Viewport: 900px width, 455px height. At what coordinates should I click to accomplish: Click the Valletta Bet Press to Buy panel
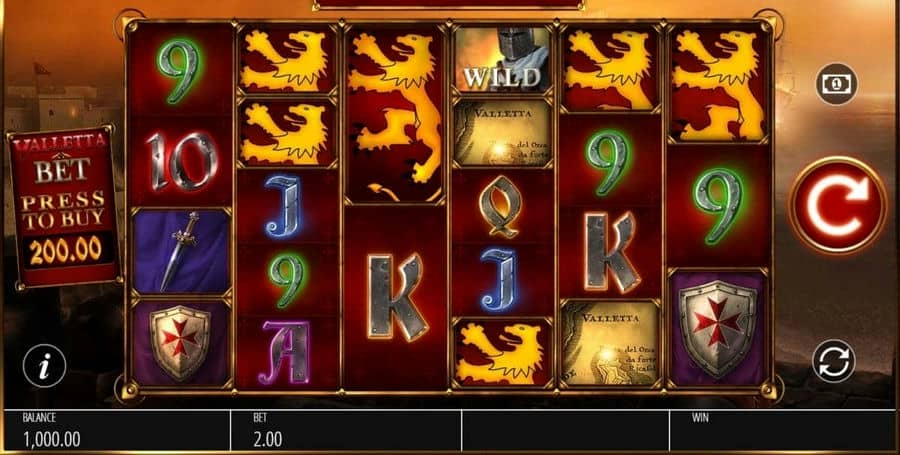(64, 207)
